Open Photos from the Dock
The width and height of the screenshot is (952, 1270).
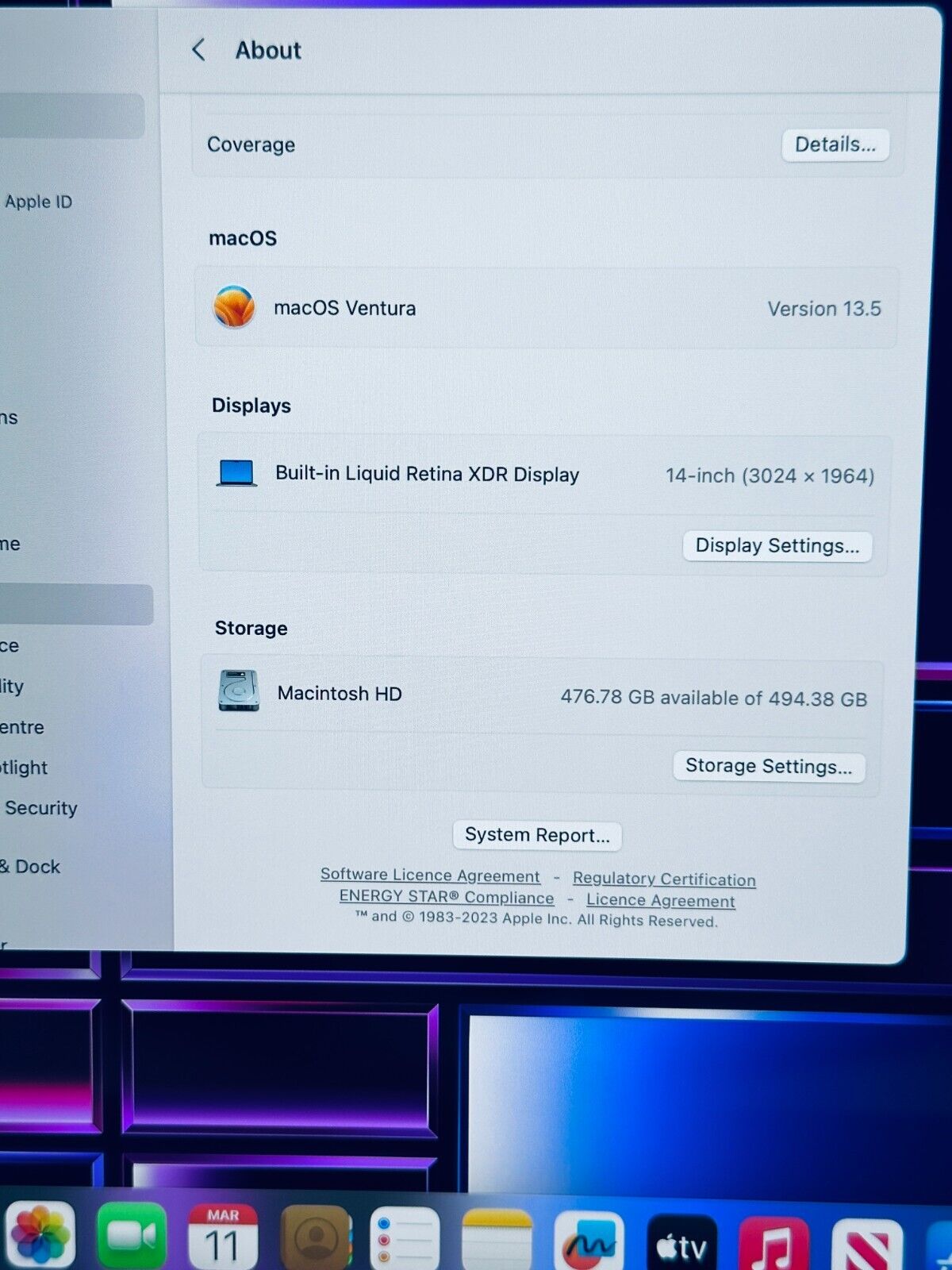(x=40, y=1234)
